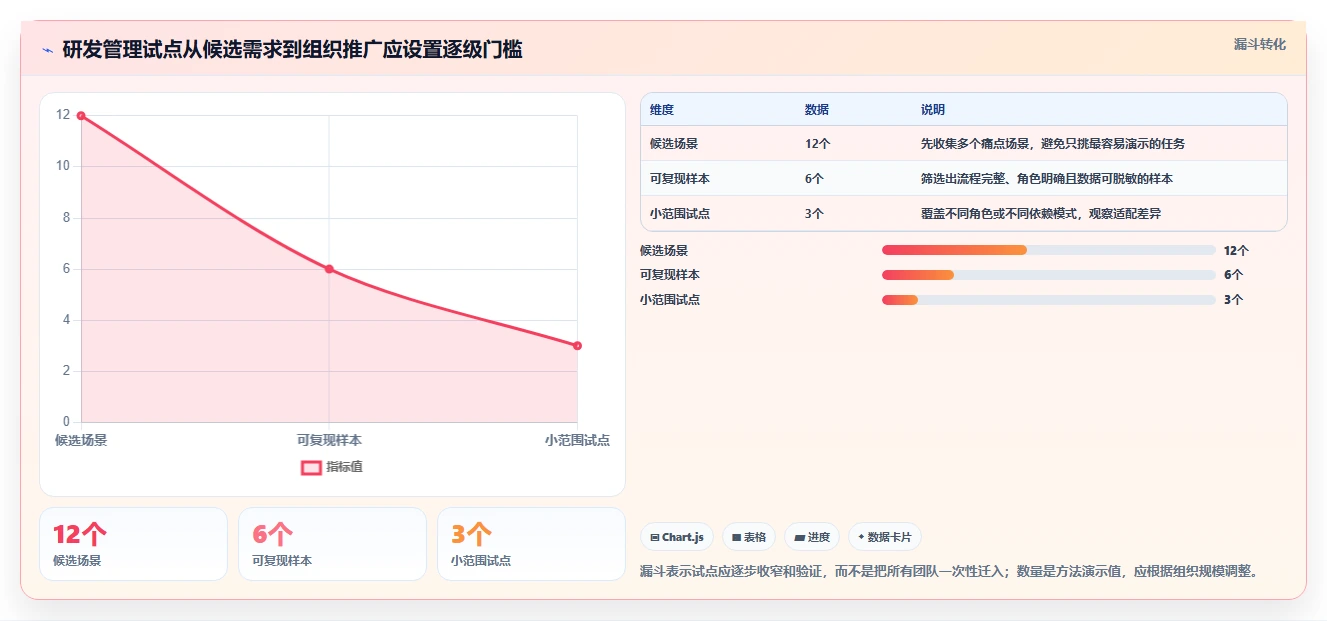Image resolution: width=1327 pixels, height=621 pixels.
Task: Click the 3个 table cell
Action: (x=815, y=214)
